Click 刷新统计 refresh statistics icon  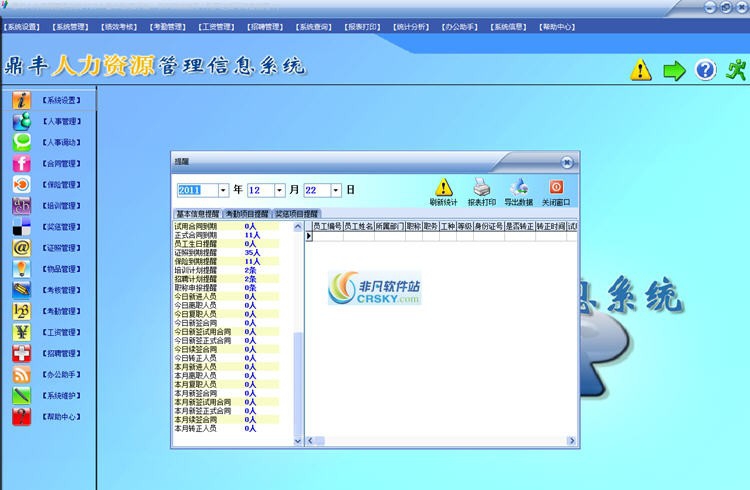(443, 192)
